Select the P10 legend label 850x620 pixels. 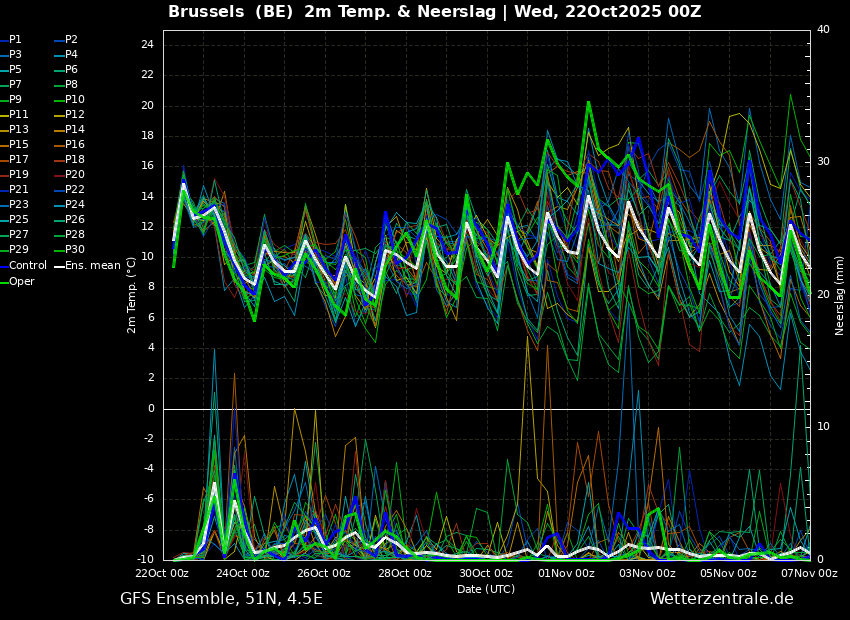[74, 100]
